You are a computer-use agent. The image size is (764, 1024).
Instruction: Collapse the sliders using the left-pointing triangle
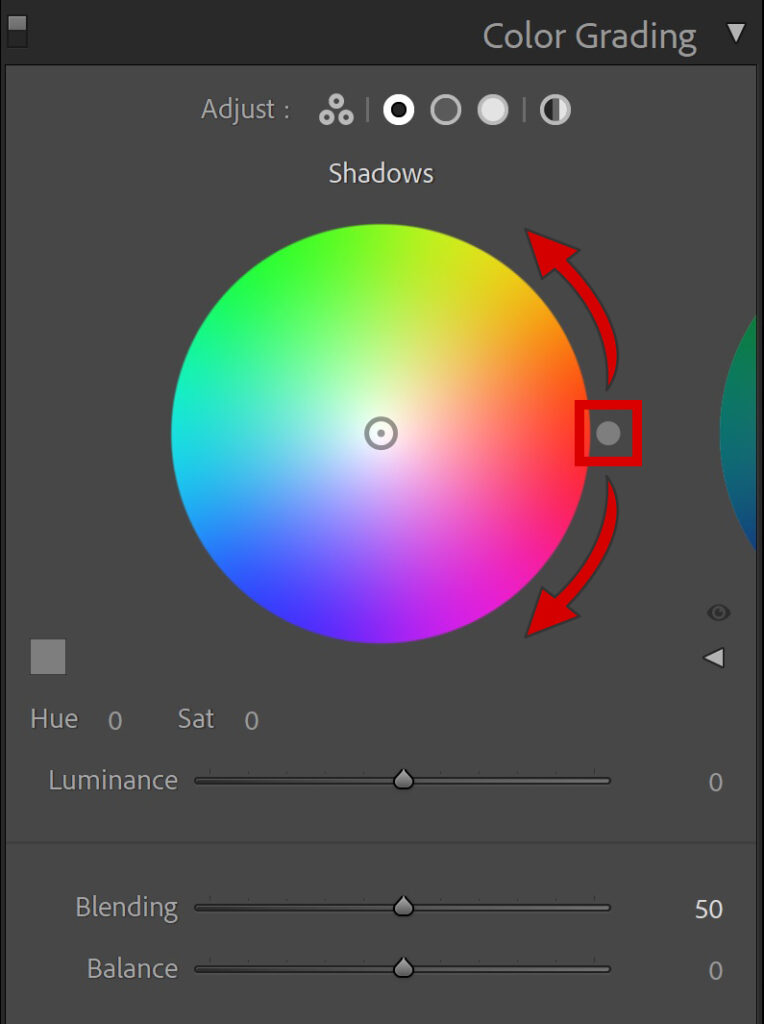click(714, 658)
